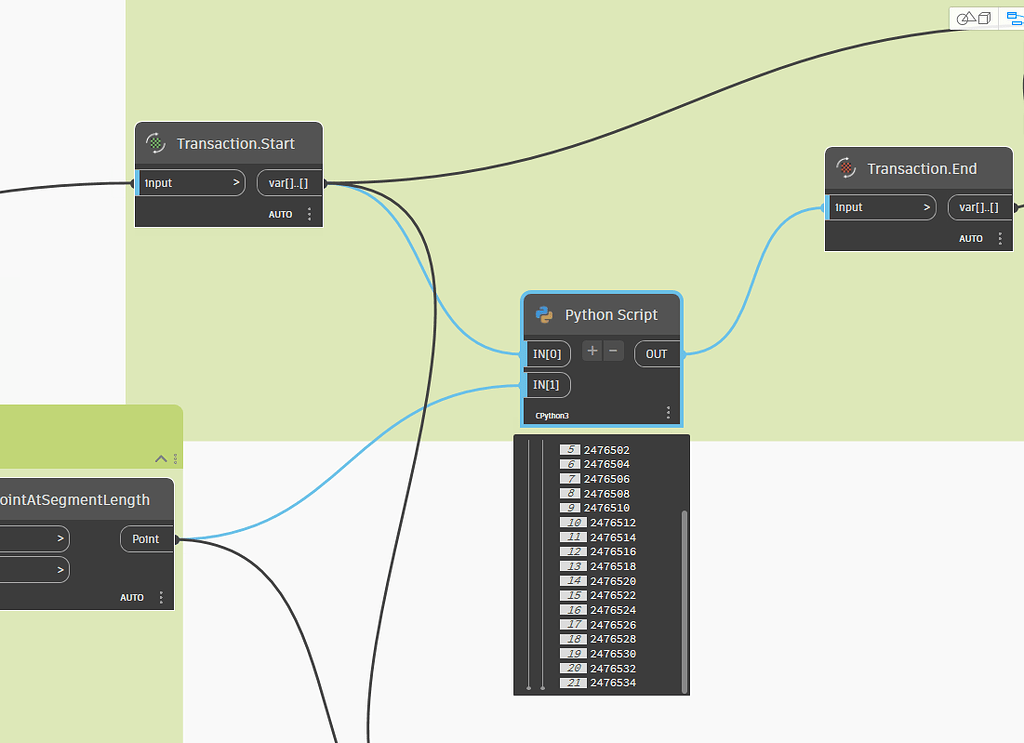Click the Point output port on PointAtSegmentLength
1024x743 pixels.
[146, 538]
